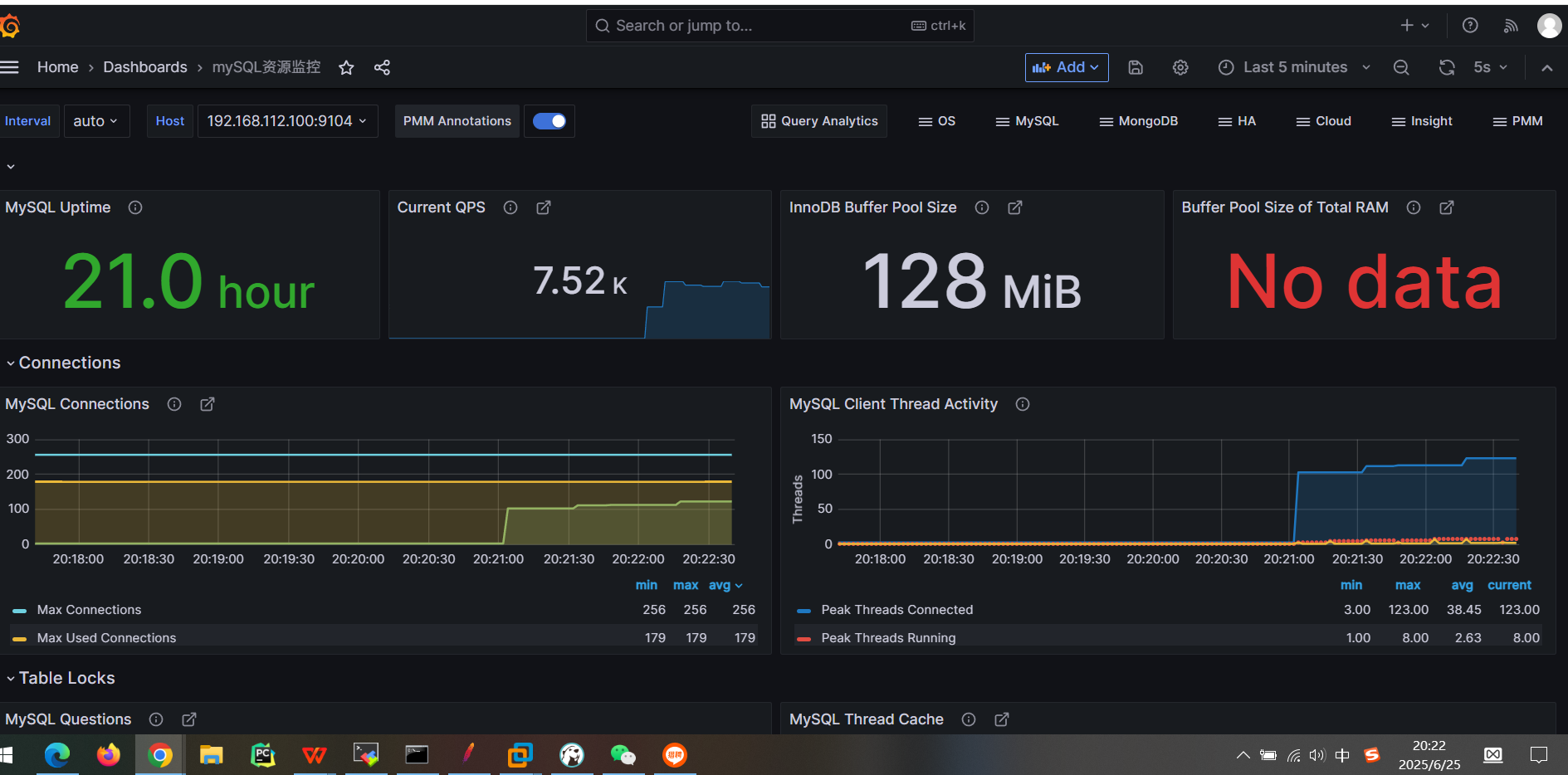This screenshot has width=1568, height=775.
Task: Open MySQL Thread Cache external link
Action: pyautogui.click(x=1002, y=719)
